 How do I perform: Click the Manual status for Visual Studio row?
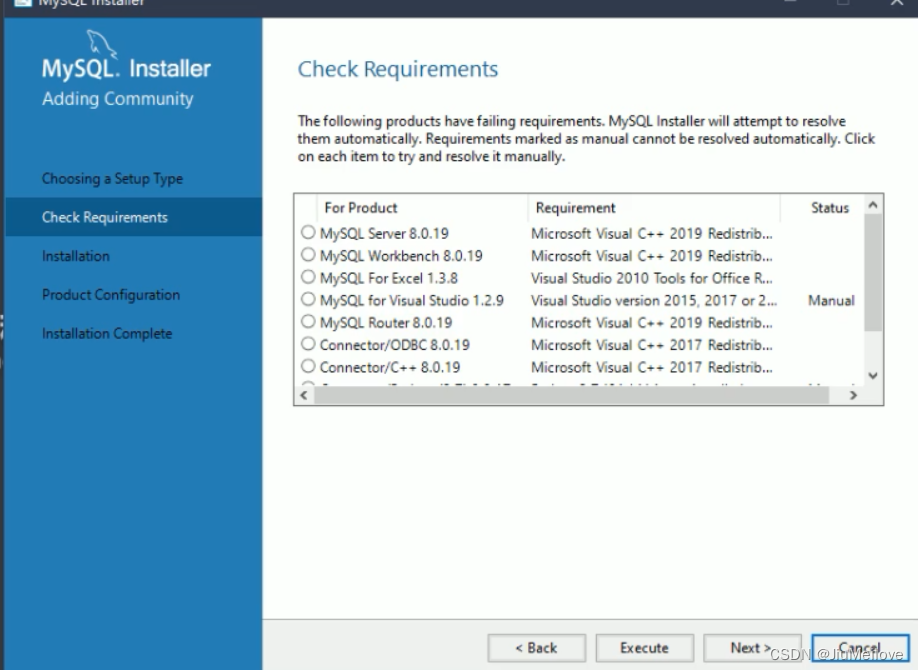click(831, 300)
